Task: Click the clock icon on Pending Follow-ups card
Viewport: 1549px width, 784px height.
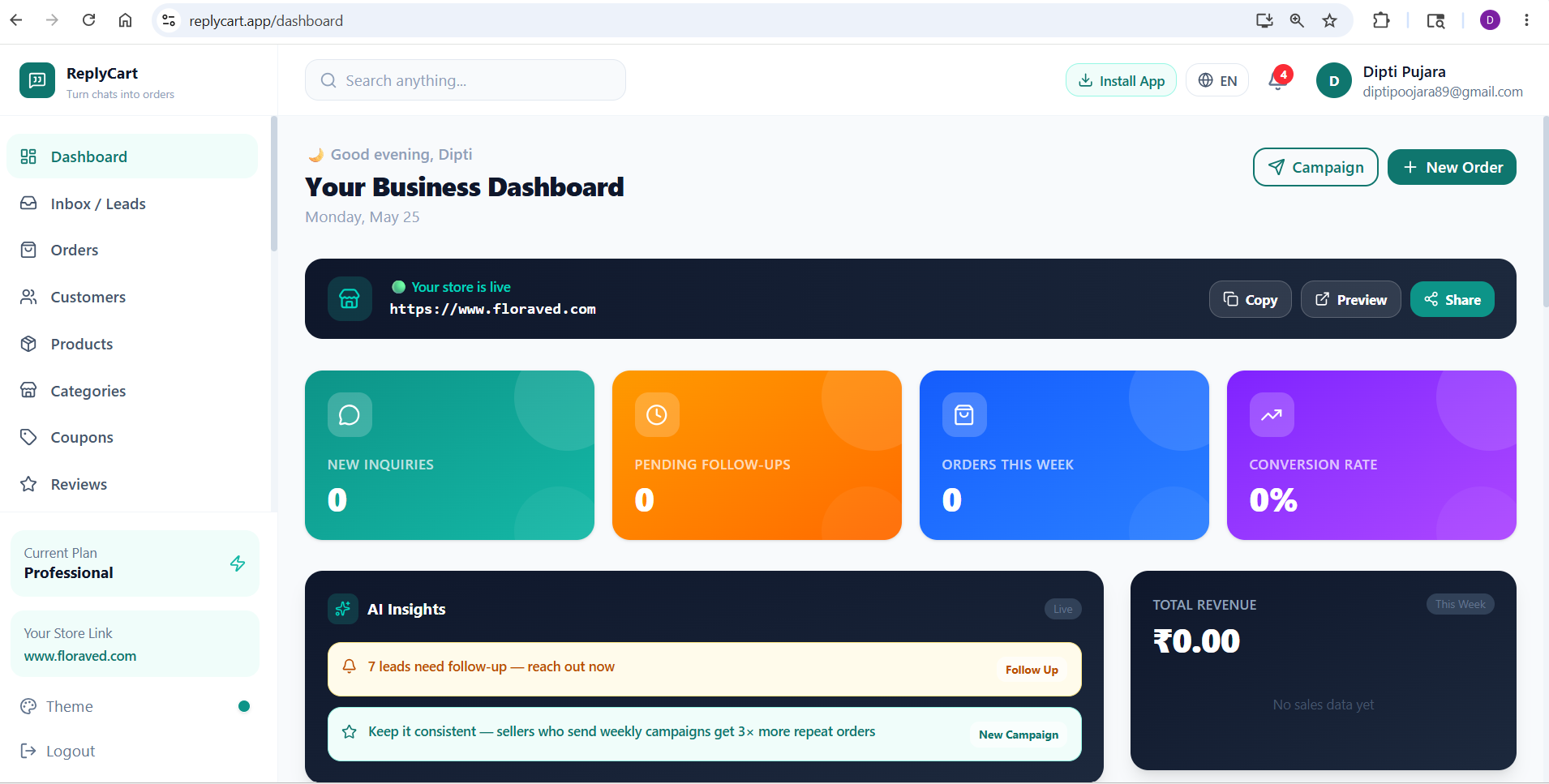Action: click(x=657, y=415)
